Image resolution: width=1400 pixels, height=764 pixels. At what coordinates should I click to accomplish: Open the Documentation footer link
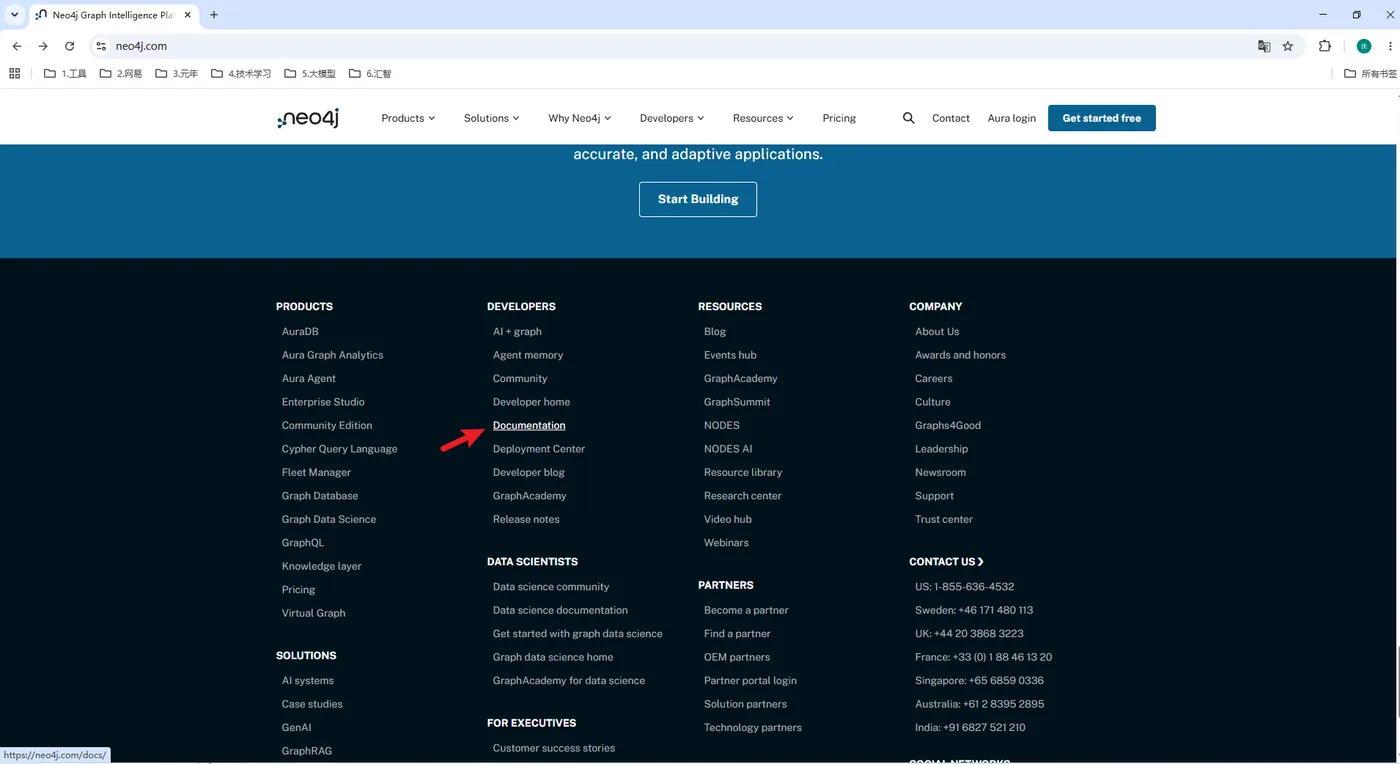[529, 425]
